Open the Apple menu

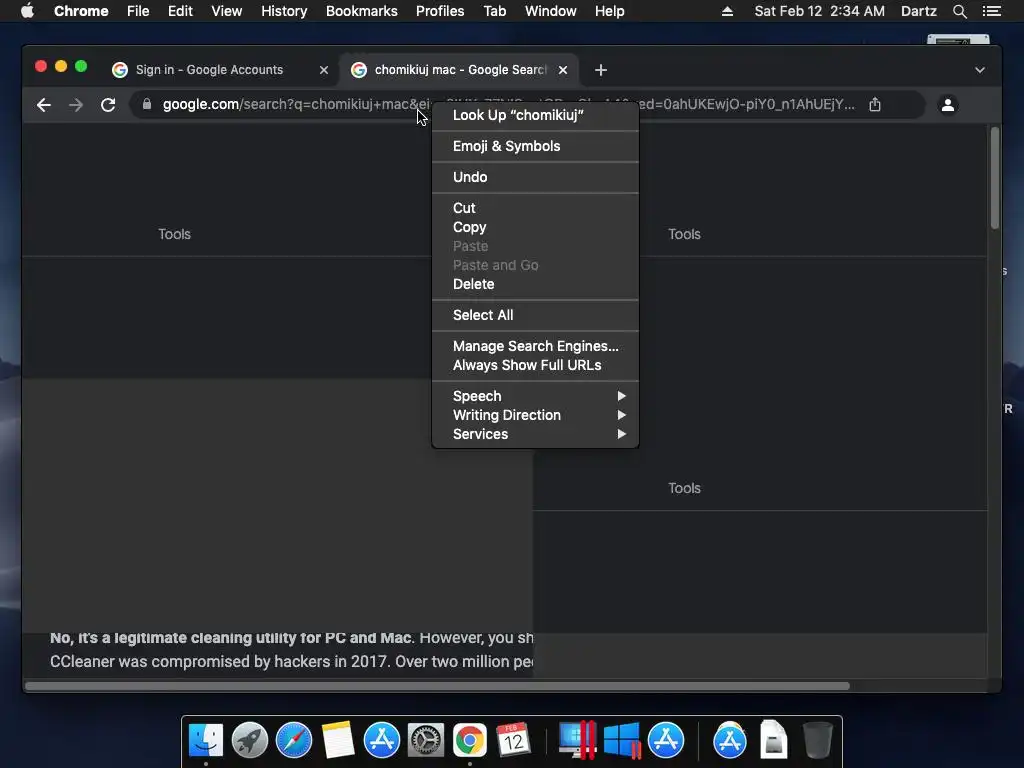[27, 11]
